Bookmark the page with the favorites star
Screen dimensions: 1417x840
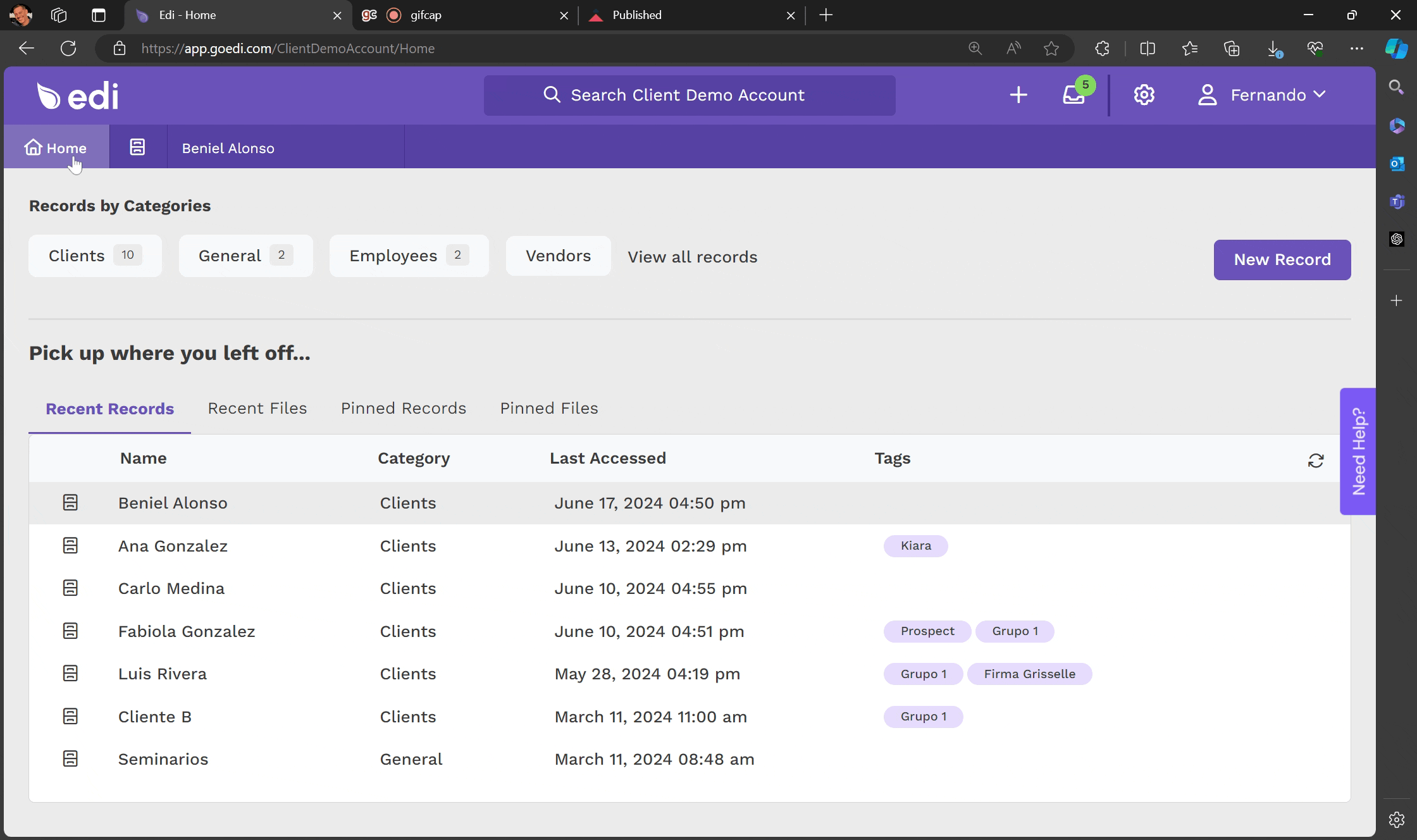tap(1051, 48)
